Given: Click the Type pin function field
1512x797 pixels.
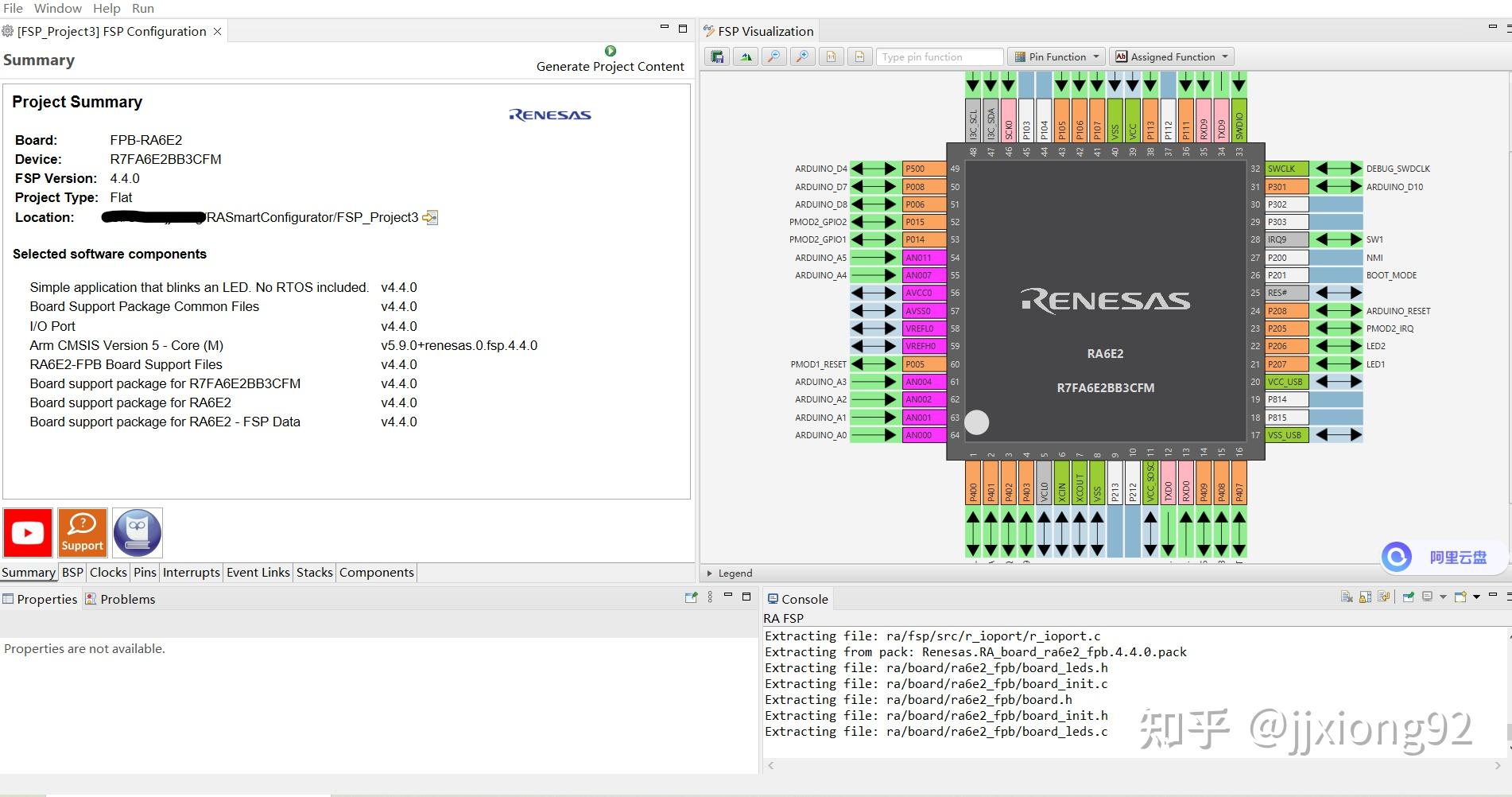Looking at the screenshot, I should (x=939, y=56).
